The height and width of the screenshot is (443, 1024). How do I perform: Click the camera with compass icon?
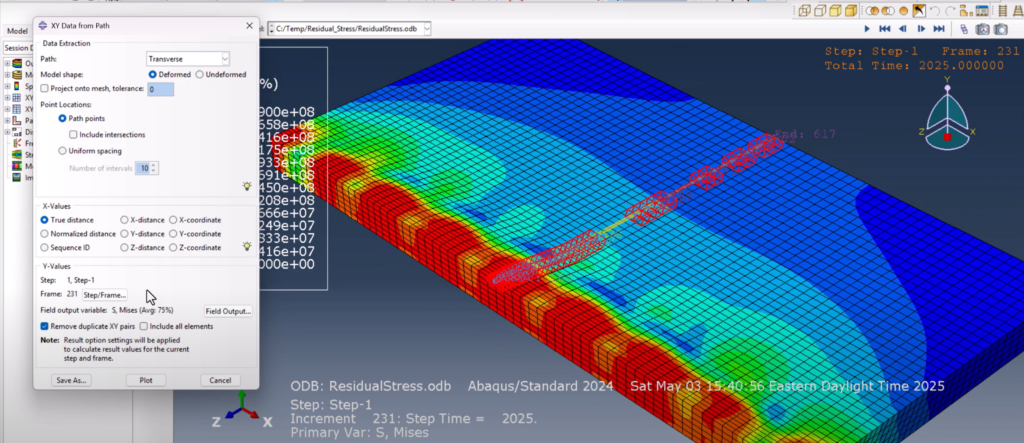click(982, 29)
